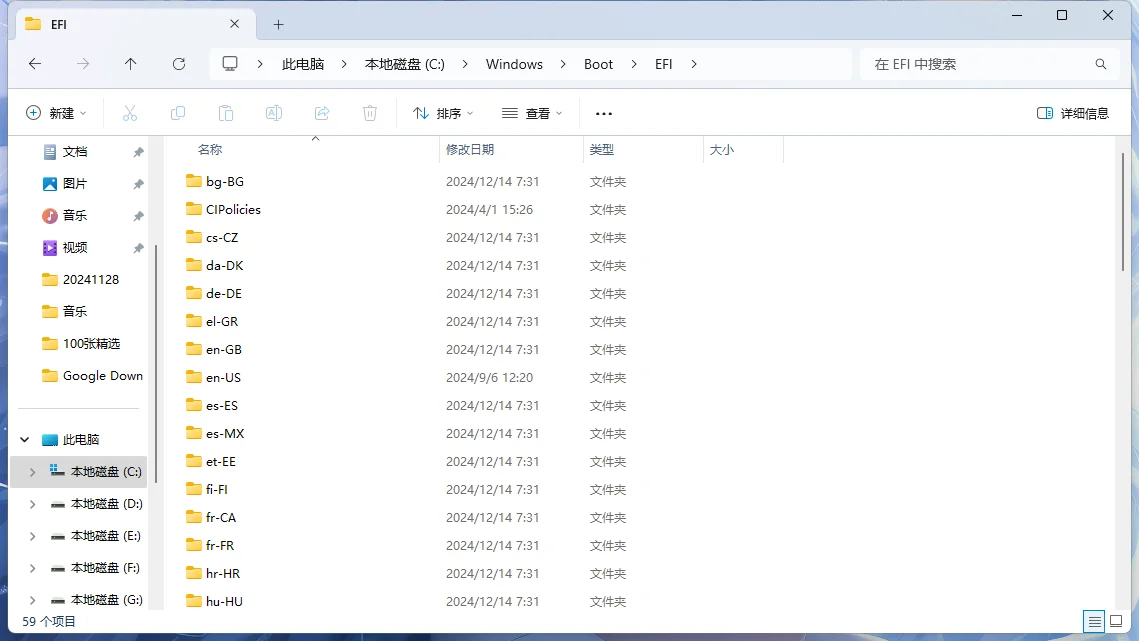This screenshot has width=1139, height=641.
Task: Collapse the 此电脑 tree node
Action: [25, 440]
